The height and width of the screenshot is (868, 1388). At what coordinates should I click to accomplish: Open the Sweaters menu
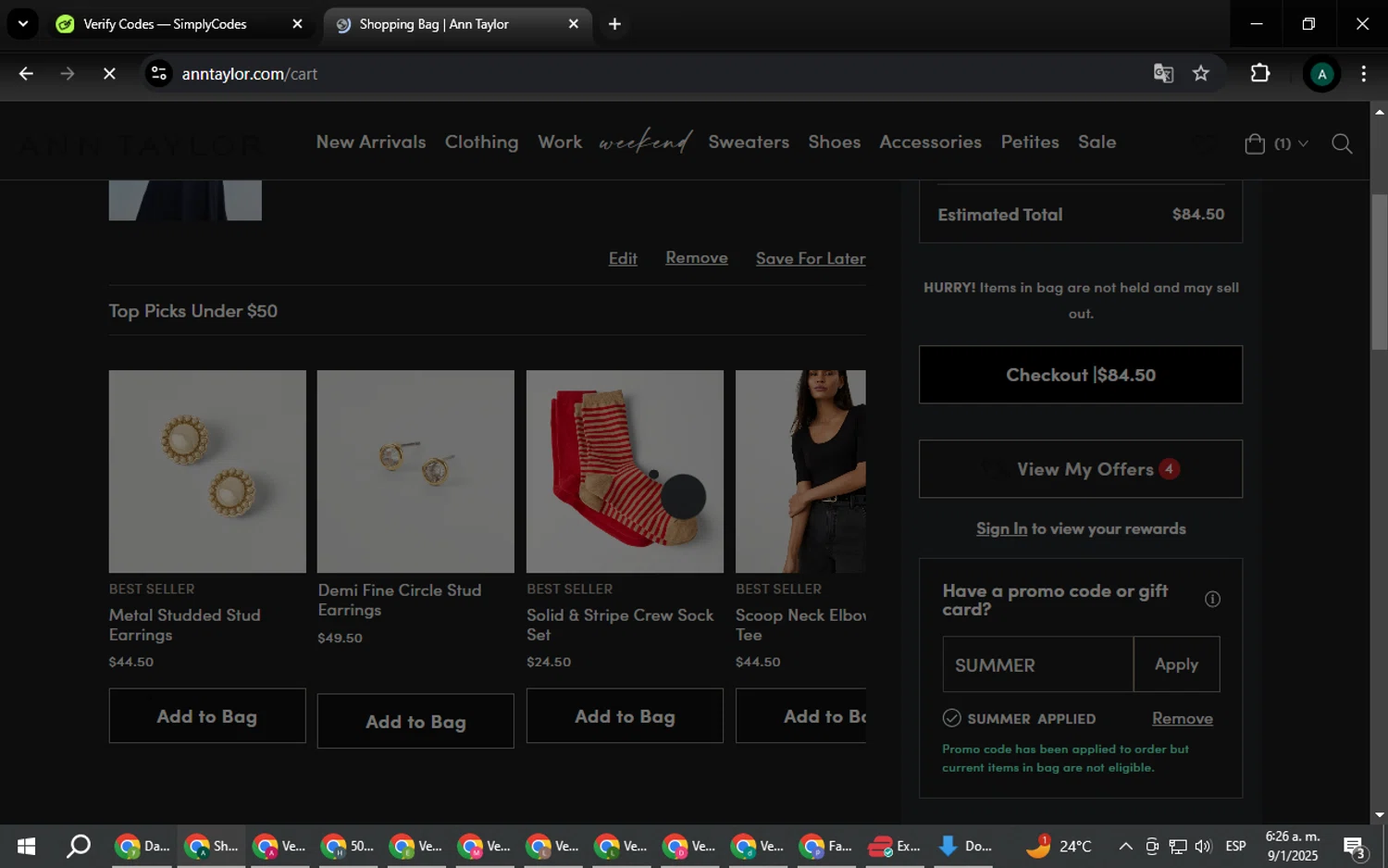pos(749,142)
